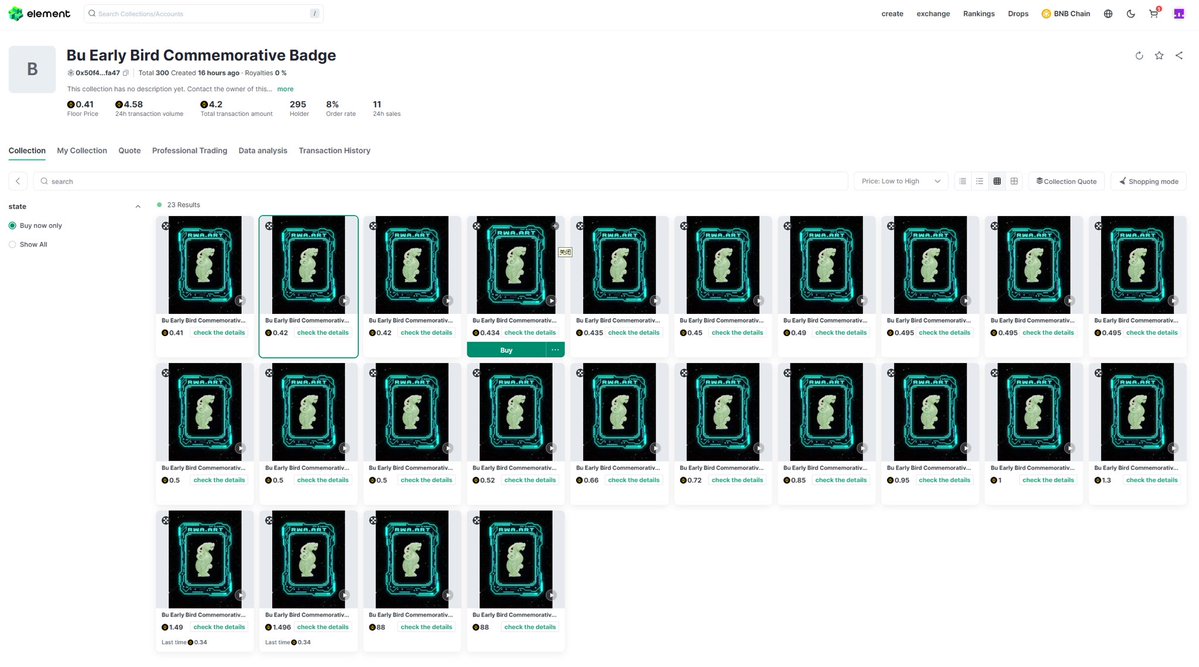Image resolution: width=1199 pixels, height=667 pixels.
Task: Open the Collection tab
Action: click(27, 151)
